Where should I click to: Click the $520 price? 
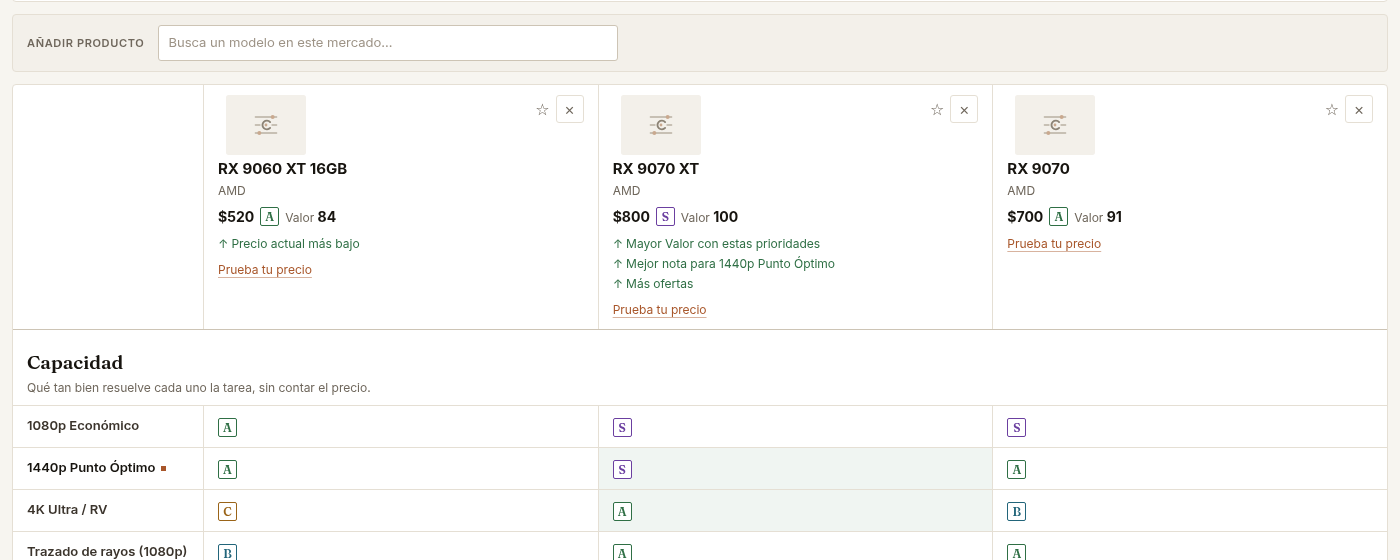[236, 217]
